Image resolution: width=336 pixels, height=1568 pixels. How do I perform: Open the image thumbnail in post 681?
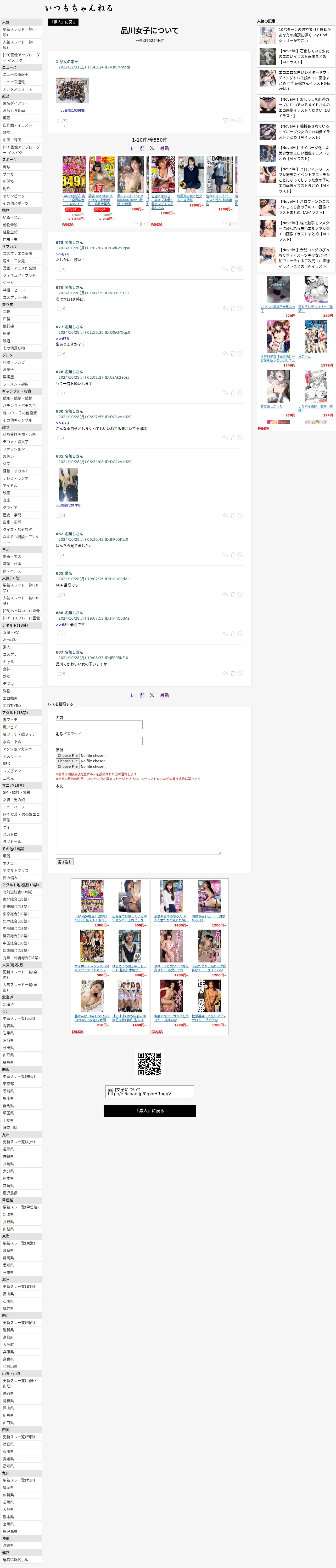coord(68,485)
